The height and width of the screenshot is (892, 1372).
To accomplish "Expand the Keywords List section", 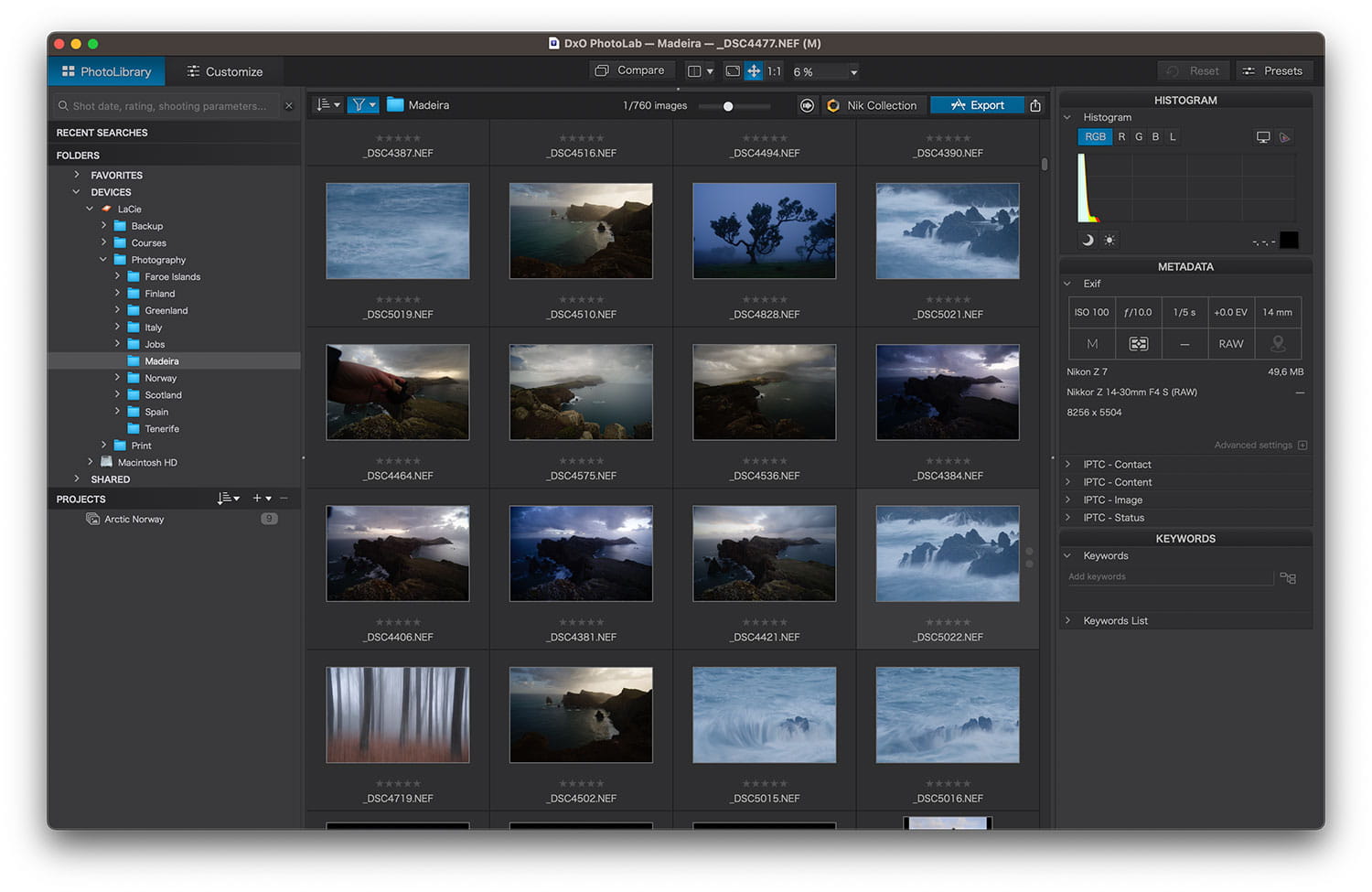I will click(x=1067, y=620).
